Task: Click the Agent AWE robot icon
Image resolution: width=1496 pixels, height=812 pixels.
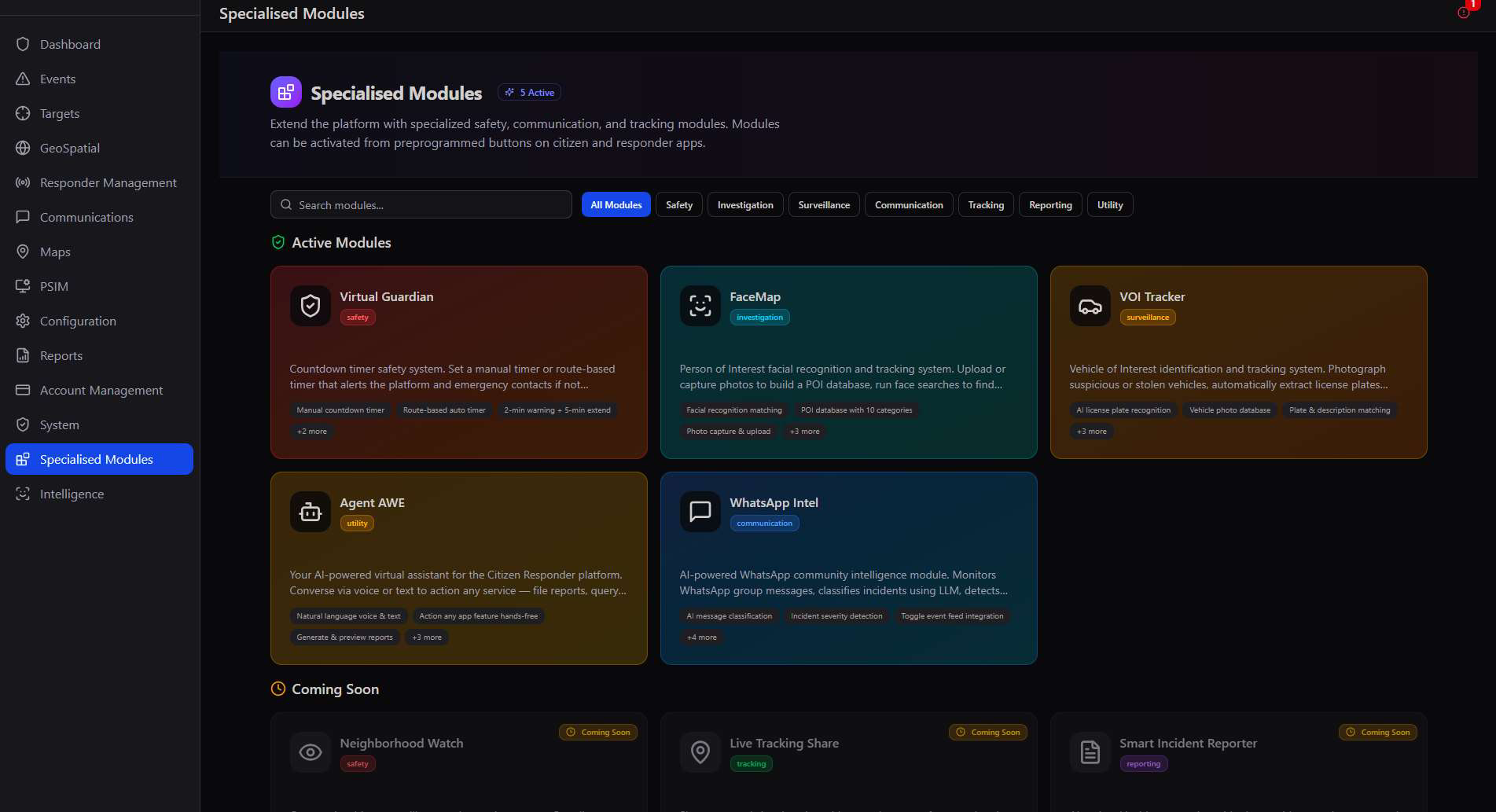Action: pyautogui.click(x=311, y=511)
